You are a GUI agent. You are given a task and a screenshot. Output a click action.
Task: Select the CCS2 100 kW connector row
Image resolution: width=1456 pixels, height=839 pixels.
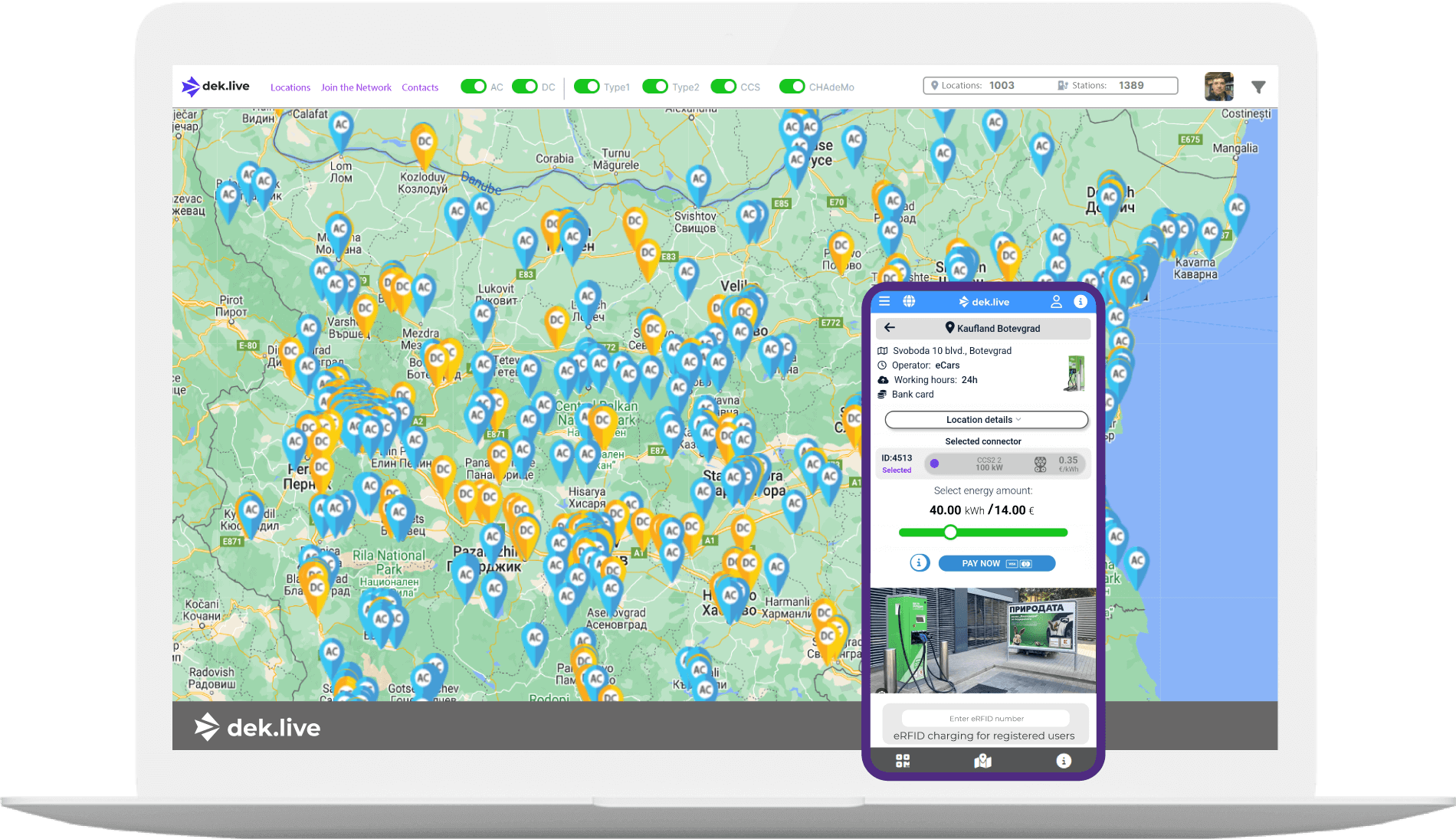988,464
